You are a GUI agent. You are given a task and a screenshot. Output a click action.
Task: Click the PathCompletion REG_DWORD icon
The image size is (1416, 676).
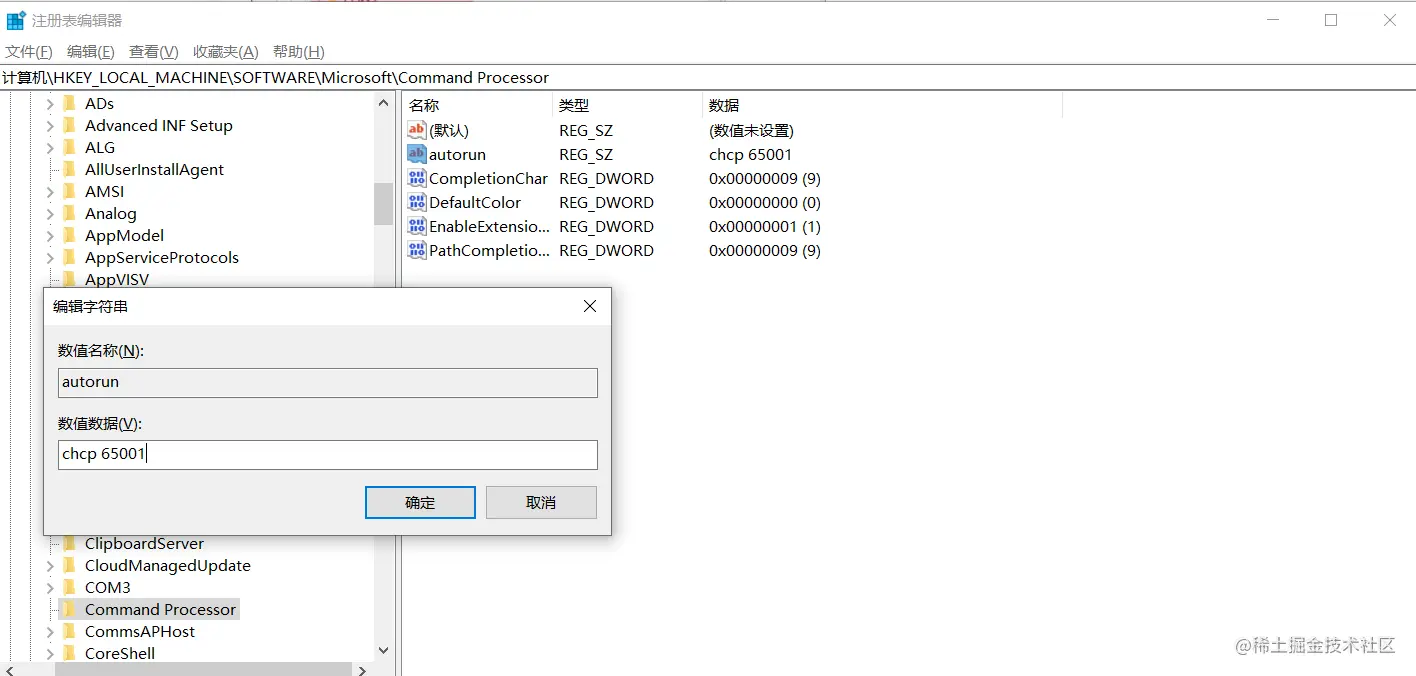pos(415,250)
